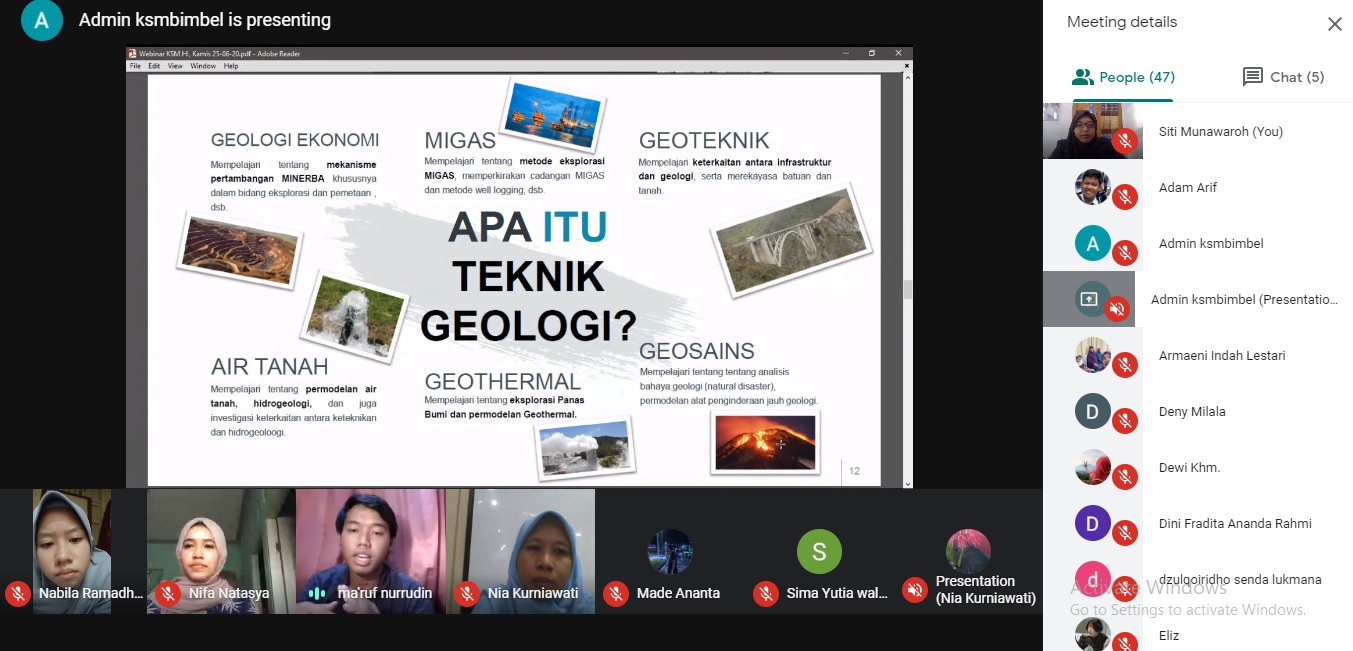
Task: Click the muted audio icon on Admin ksmbimbel presentation
Action: coord(1117,309)
